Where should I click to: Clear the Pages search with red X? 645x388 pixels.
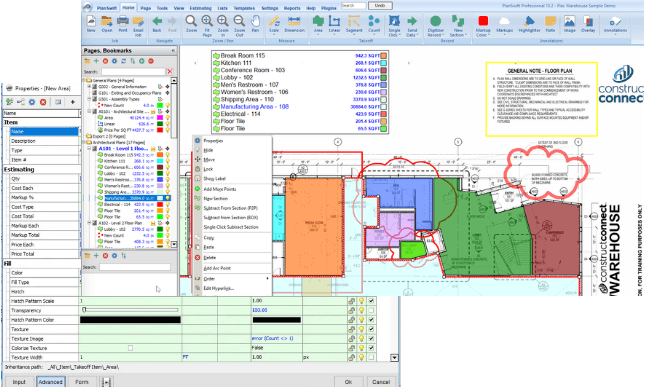pyautogui.click(x=169, y=71)
